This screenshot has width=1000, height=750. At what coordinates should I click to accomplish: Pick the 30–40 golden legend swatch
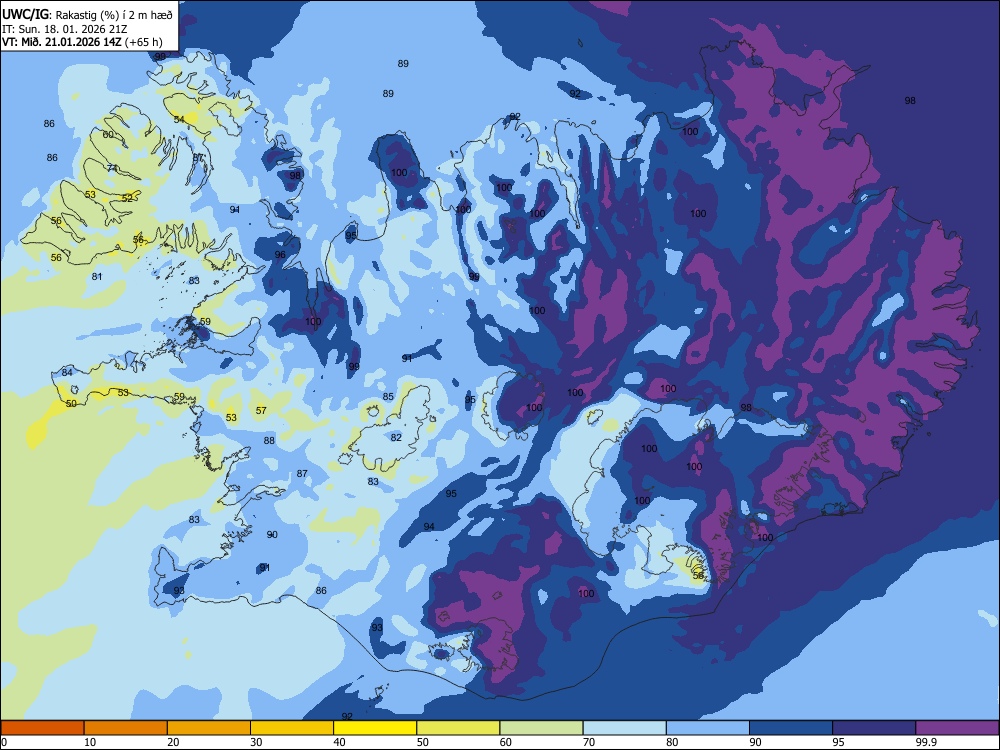point(292,728)
